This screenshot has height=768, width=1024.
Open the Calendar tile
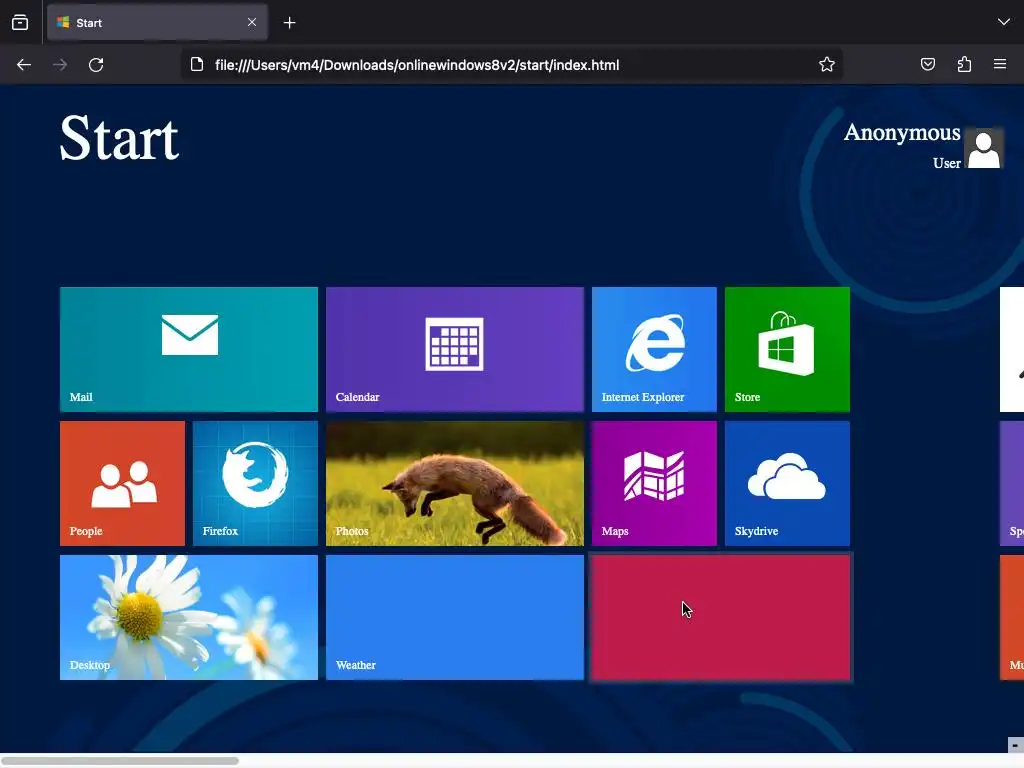(455, 349)
